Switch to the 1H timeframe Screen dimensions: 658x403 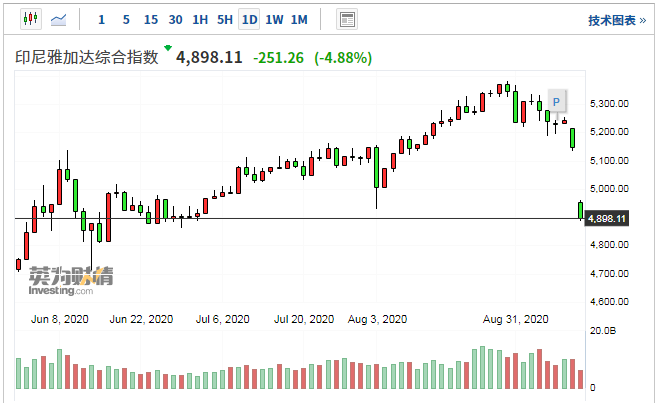pos(200,19)
